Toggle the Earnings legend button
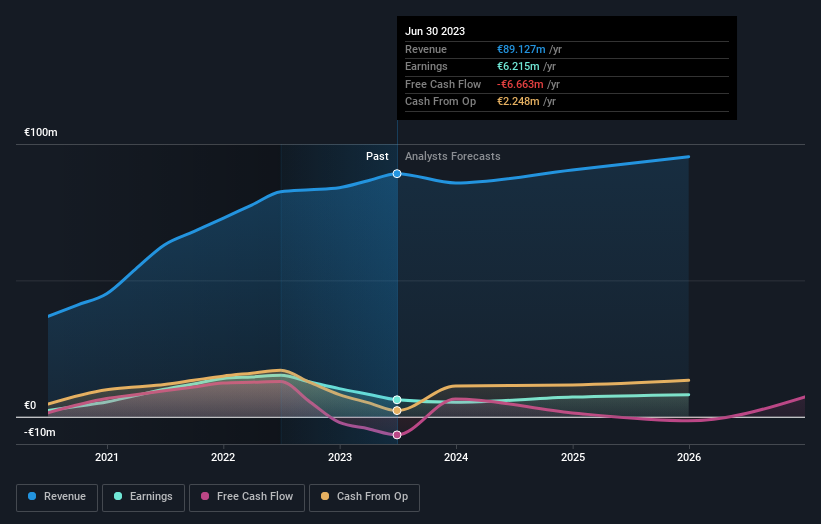821x524 pixels. (143, 497)
